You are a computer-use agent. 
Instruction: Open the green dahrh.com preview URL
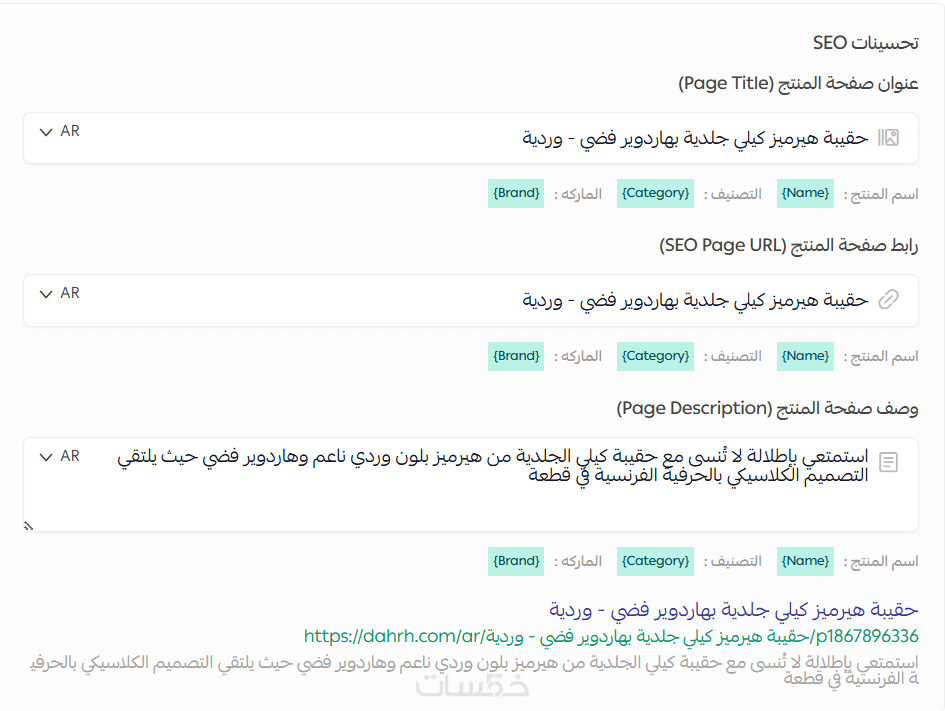click(611, 636)
